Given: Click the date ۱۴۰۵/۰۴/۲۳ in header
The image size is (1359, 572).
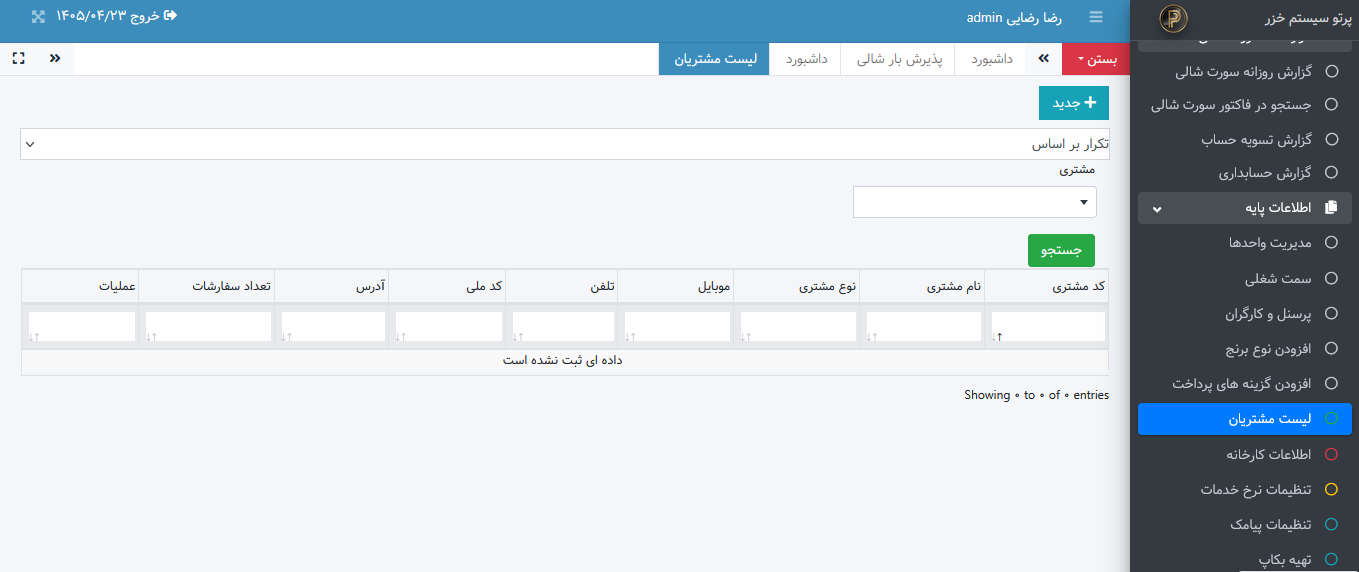Looking at the screenshot, I should point(90,16).
